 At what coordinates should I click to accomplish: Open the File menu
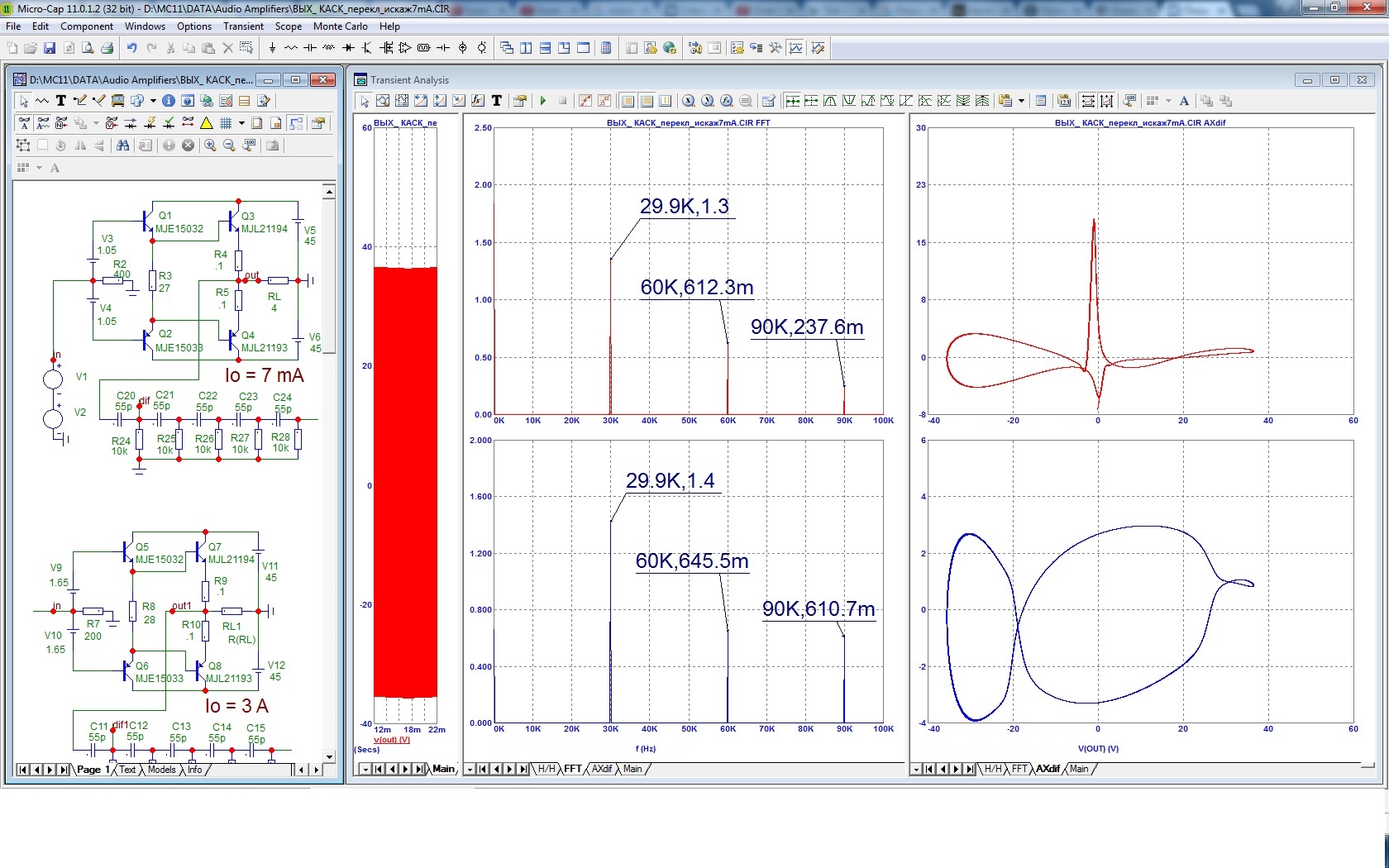[x=13, y=26]
